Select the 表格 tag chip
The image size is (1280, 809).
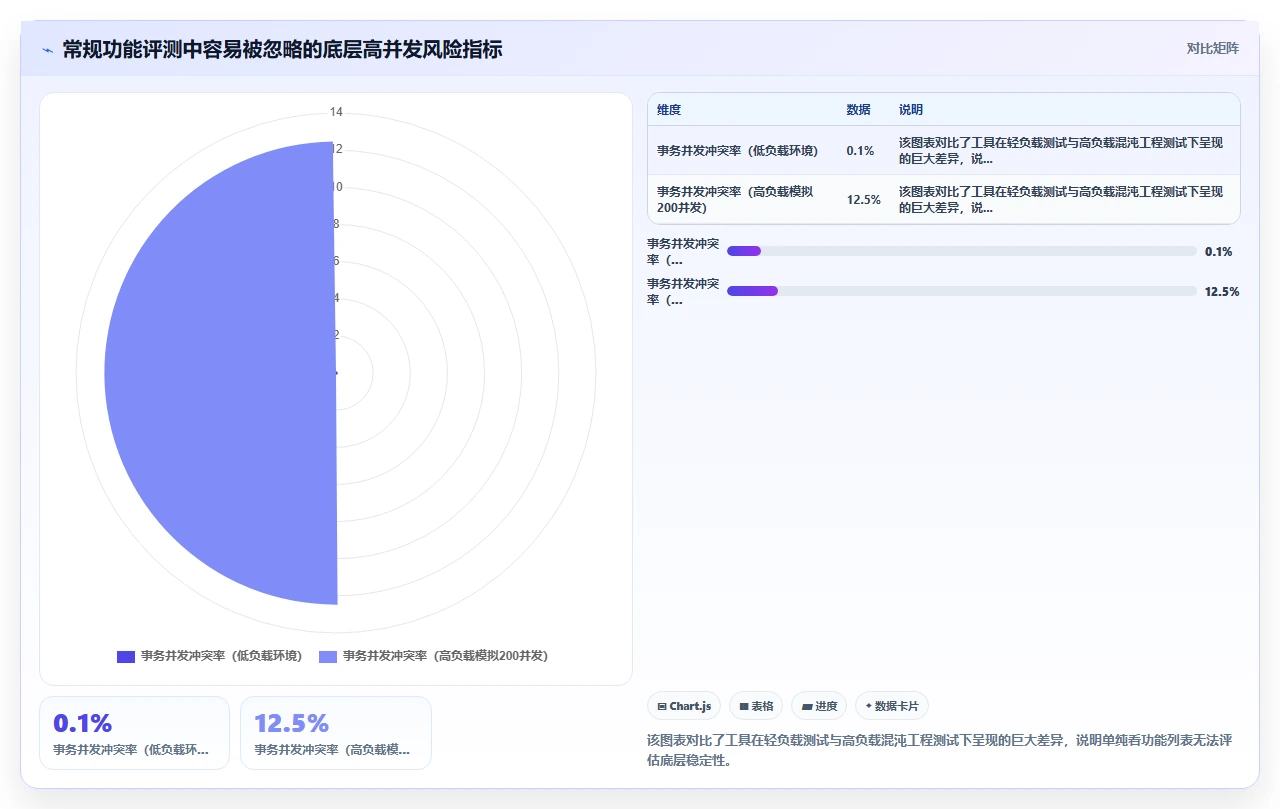tap(756, 706)
